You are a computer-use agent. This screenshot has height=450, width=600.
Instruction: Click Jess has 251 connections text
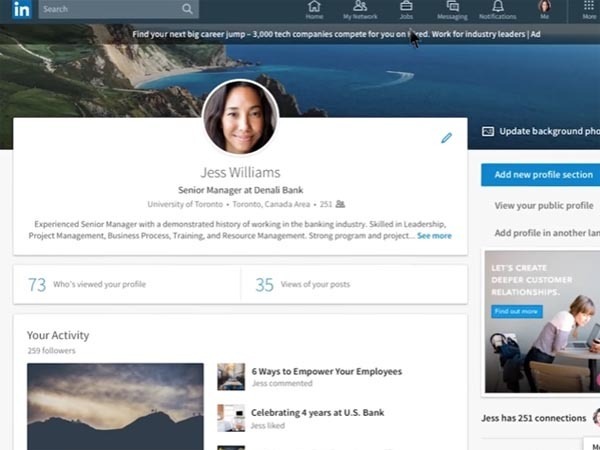click(533, 418)
